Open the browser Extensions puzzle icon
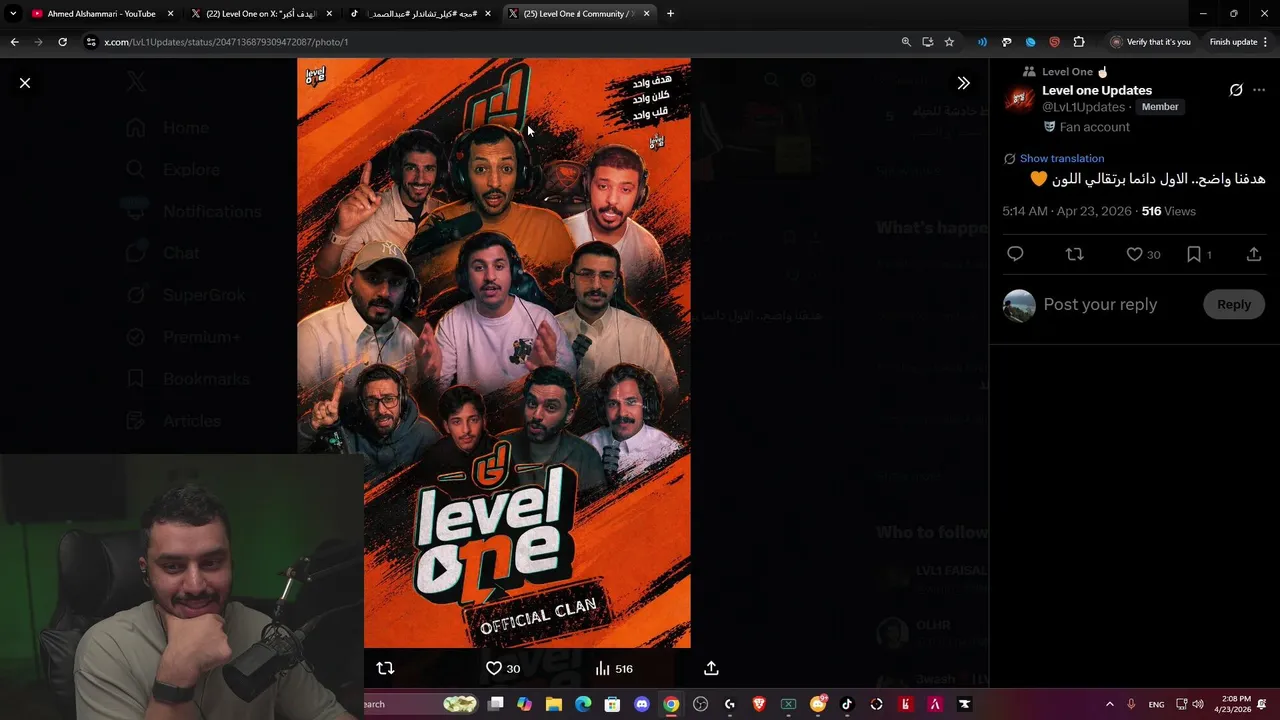 (x=1078, y=42)
